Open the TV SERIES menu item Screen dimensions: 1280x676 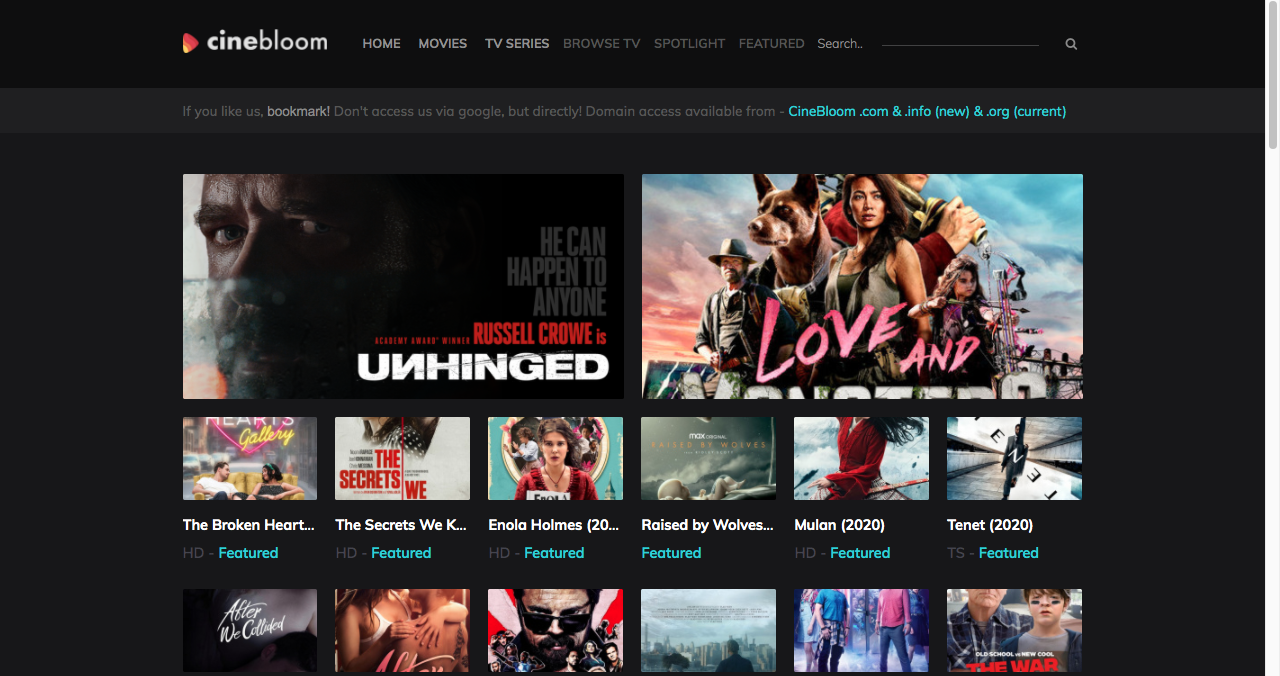pyautogui.click(x=517, y=44)
